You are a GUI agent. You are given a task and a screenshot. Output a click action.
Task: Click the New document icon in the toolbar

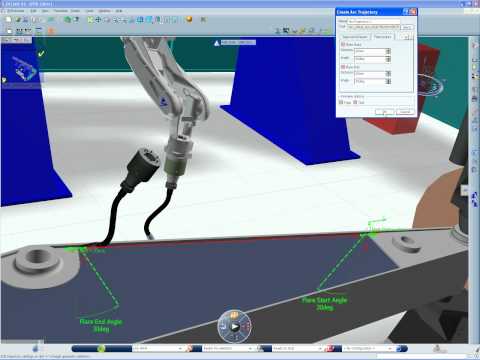point(9,20)
